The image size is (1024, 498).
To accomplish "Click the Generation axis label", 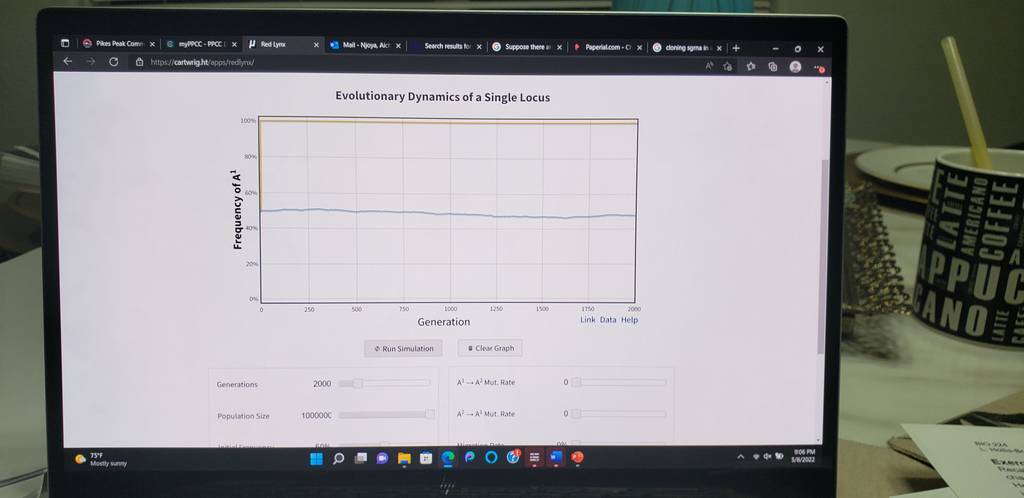I will point(443,322).
